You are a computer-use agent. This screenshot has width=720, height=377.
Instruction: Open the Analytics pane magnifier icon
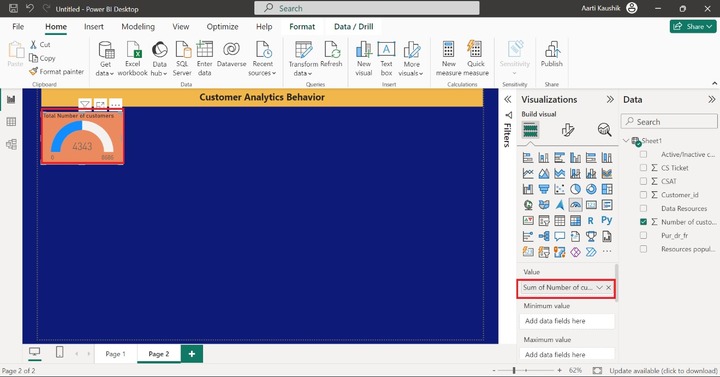pos(604,130)
